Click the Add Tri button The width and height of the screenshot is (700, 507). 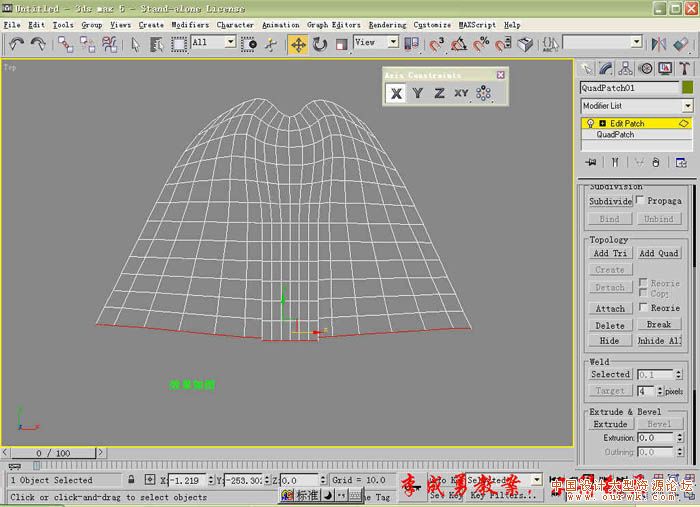pyautogui.click(x=610, y=253)
